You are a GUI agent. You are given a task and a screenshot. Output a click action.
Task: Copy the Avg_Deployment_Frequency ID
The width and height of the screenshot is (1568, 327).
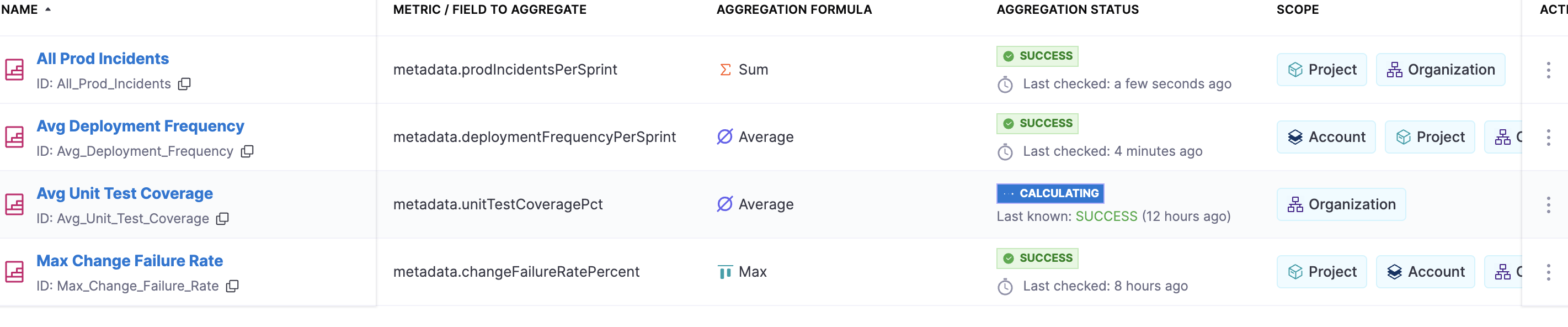(x=247, y=152)
